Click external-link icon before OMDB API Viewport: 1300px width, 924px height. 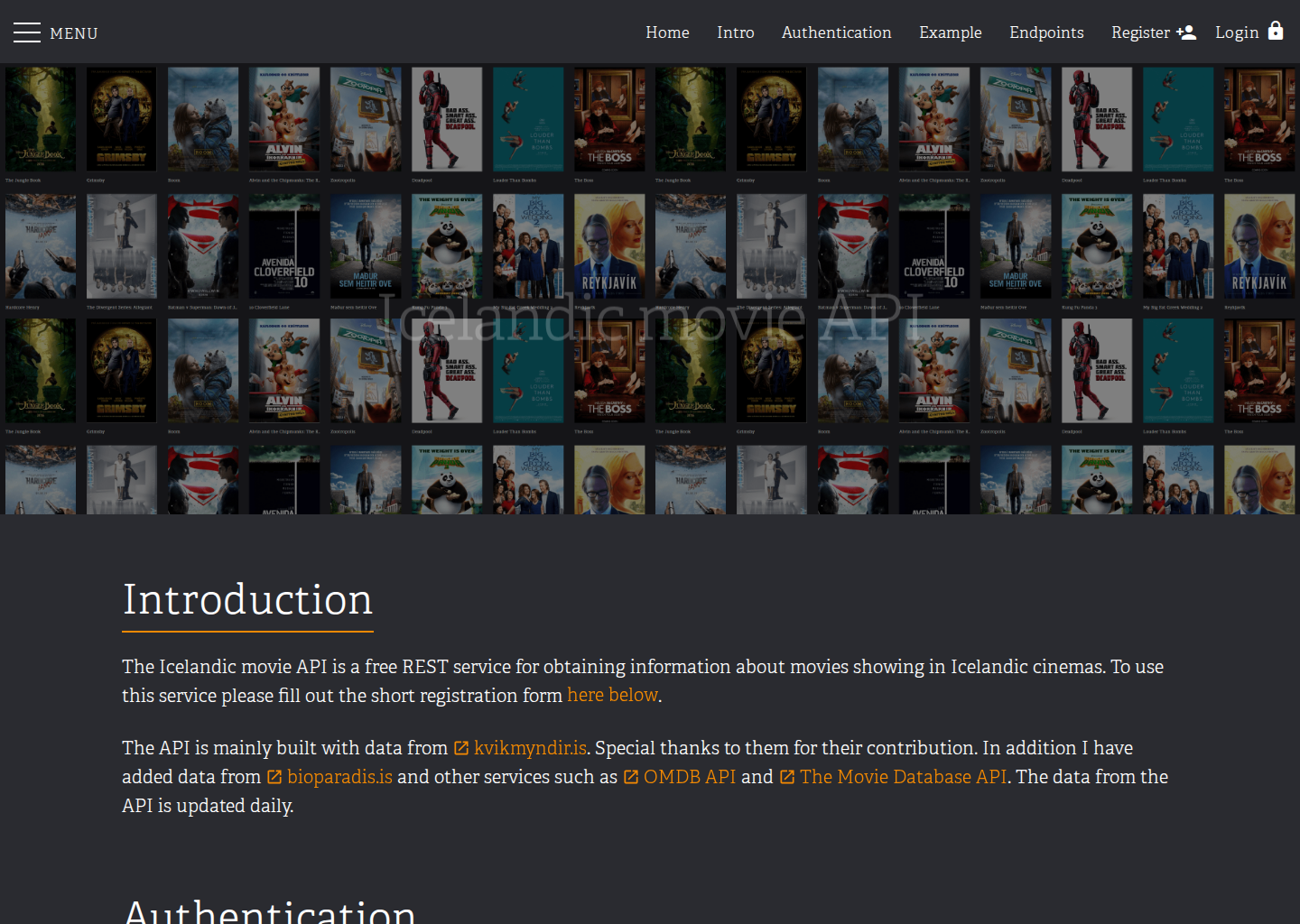point(631,777)
